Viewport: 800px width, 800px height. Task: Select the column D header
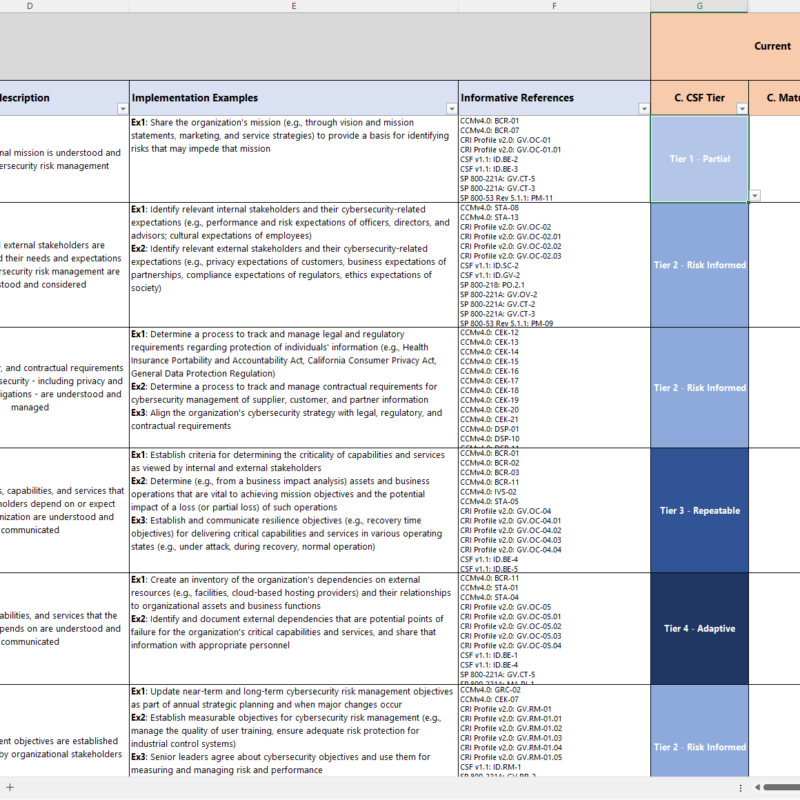30,6
